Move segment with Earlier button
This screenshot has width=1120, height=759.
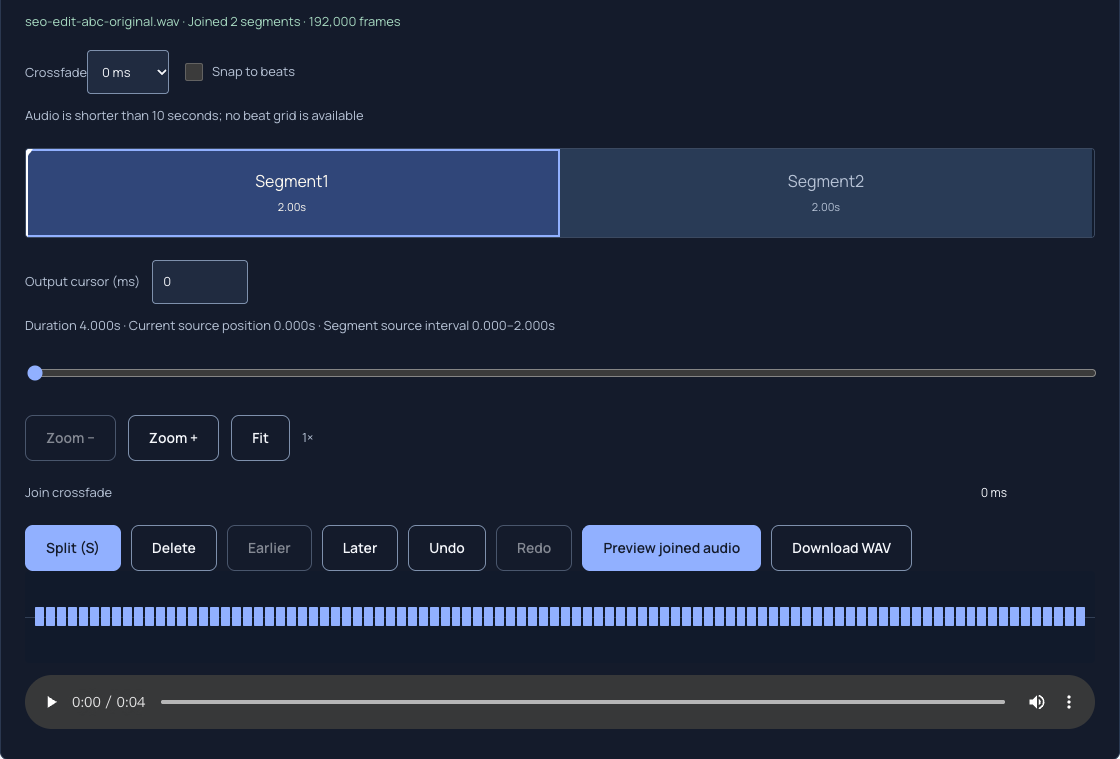(269, 548)
